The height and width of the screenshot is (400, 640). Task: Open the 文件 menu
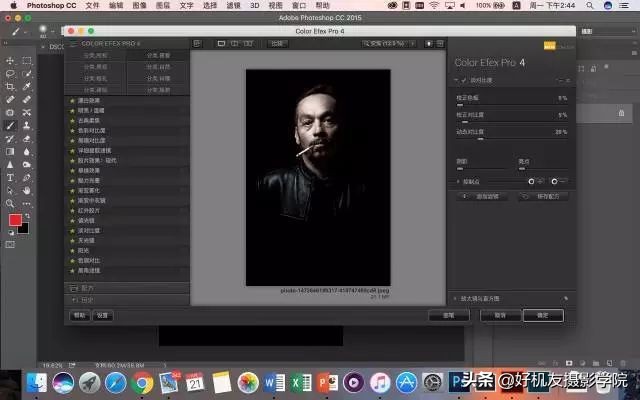pos(92,5)
